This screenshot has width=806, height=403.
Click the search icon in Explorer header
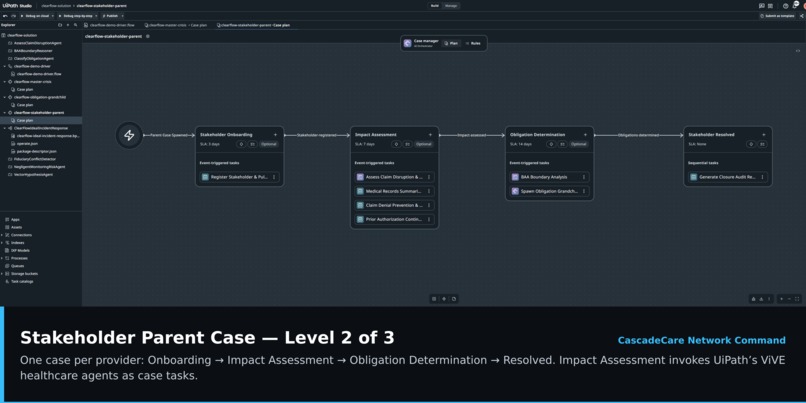(76, 25)
